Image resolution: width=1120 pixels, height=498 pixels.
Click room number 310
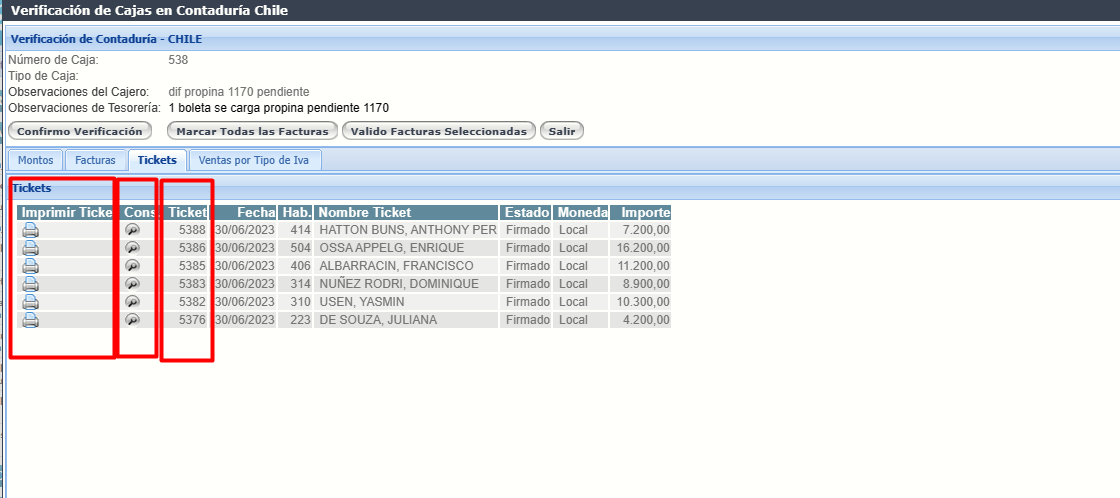point(300,302)
